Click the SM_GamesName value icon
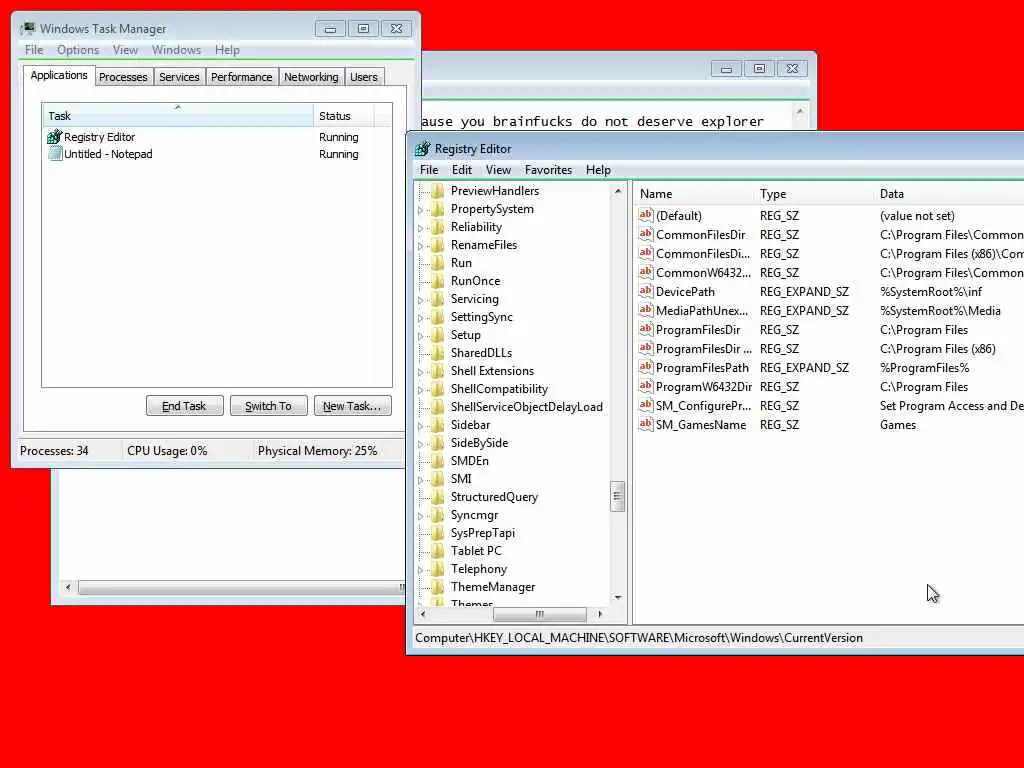1024x768 pixels. [646, 424]
